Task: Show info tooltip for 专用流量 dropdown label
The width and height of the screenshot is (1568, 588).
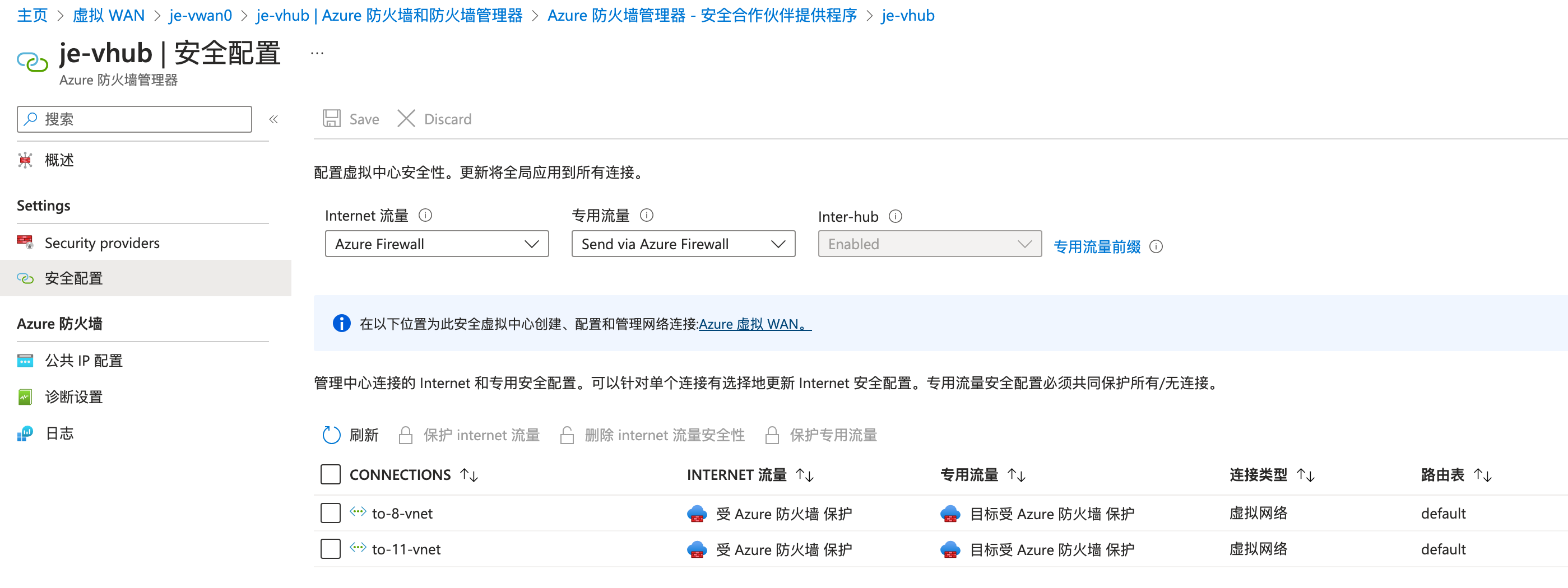Action: (647, 215)
